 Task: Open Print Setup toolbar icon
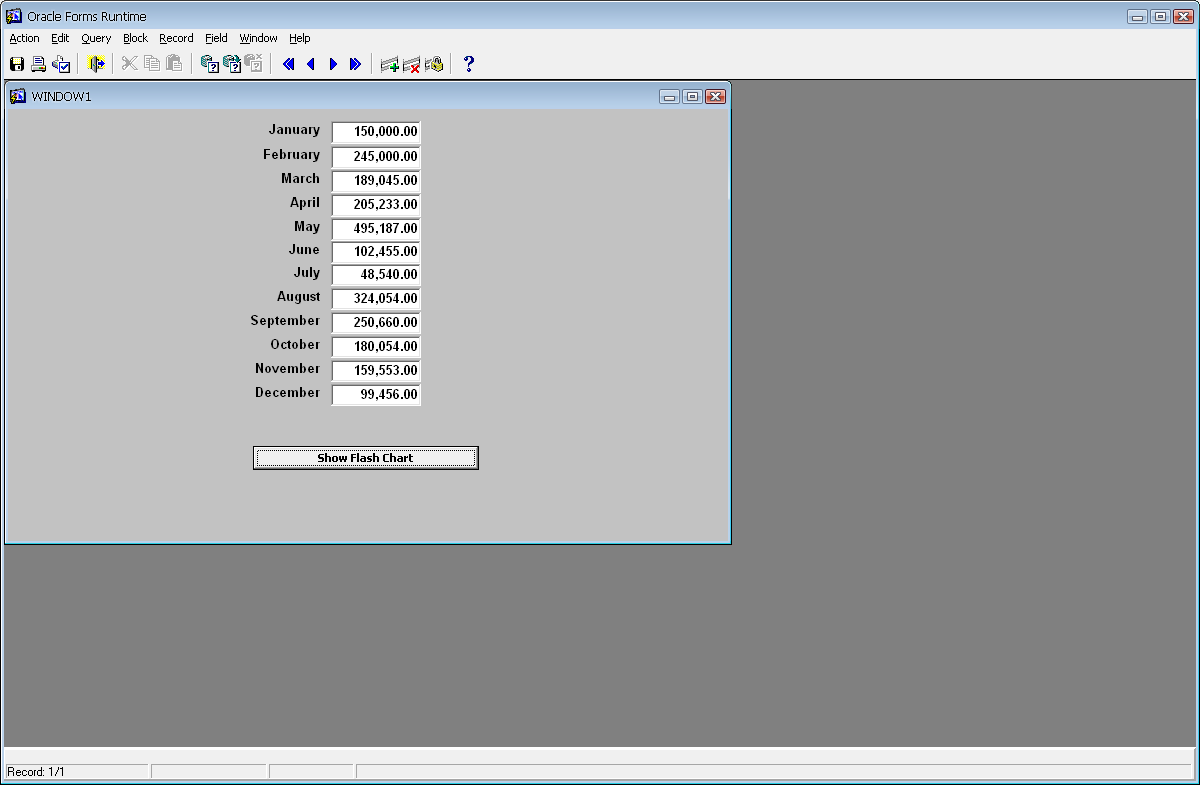click(x=61, y=64)
